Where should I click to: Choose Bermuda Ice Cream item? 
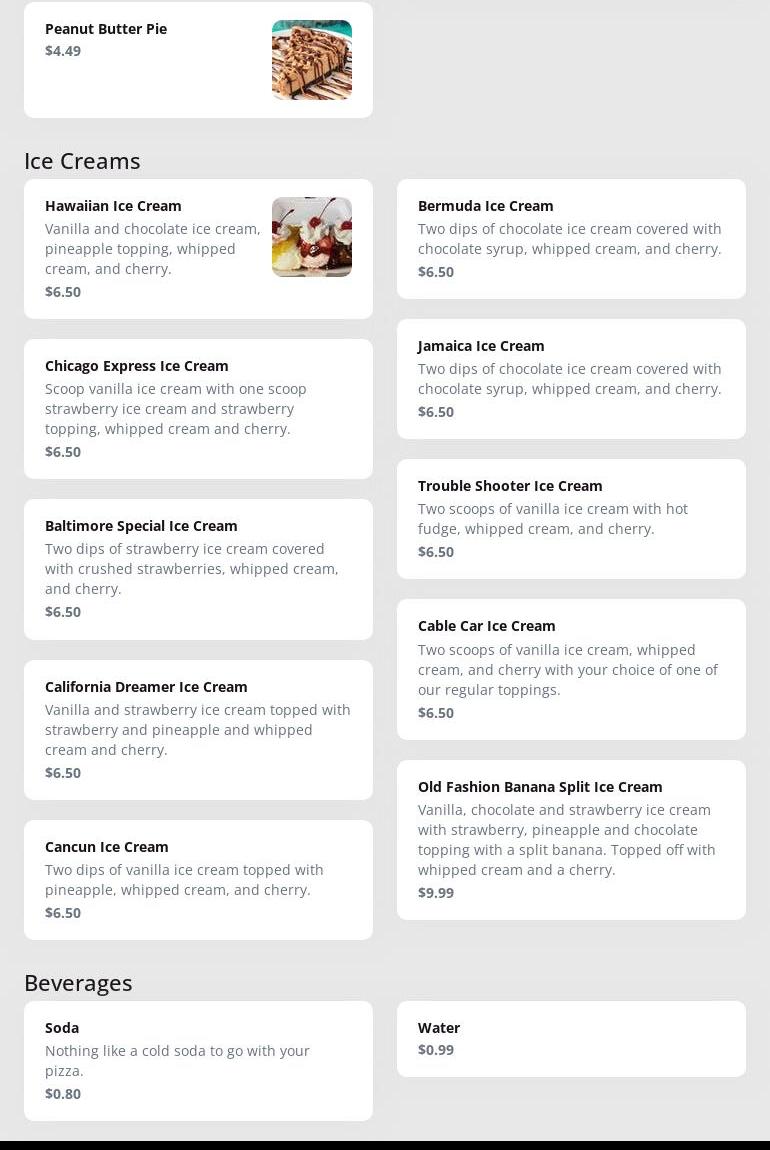(570, 238)
